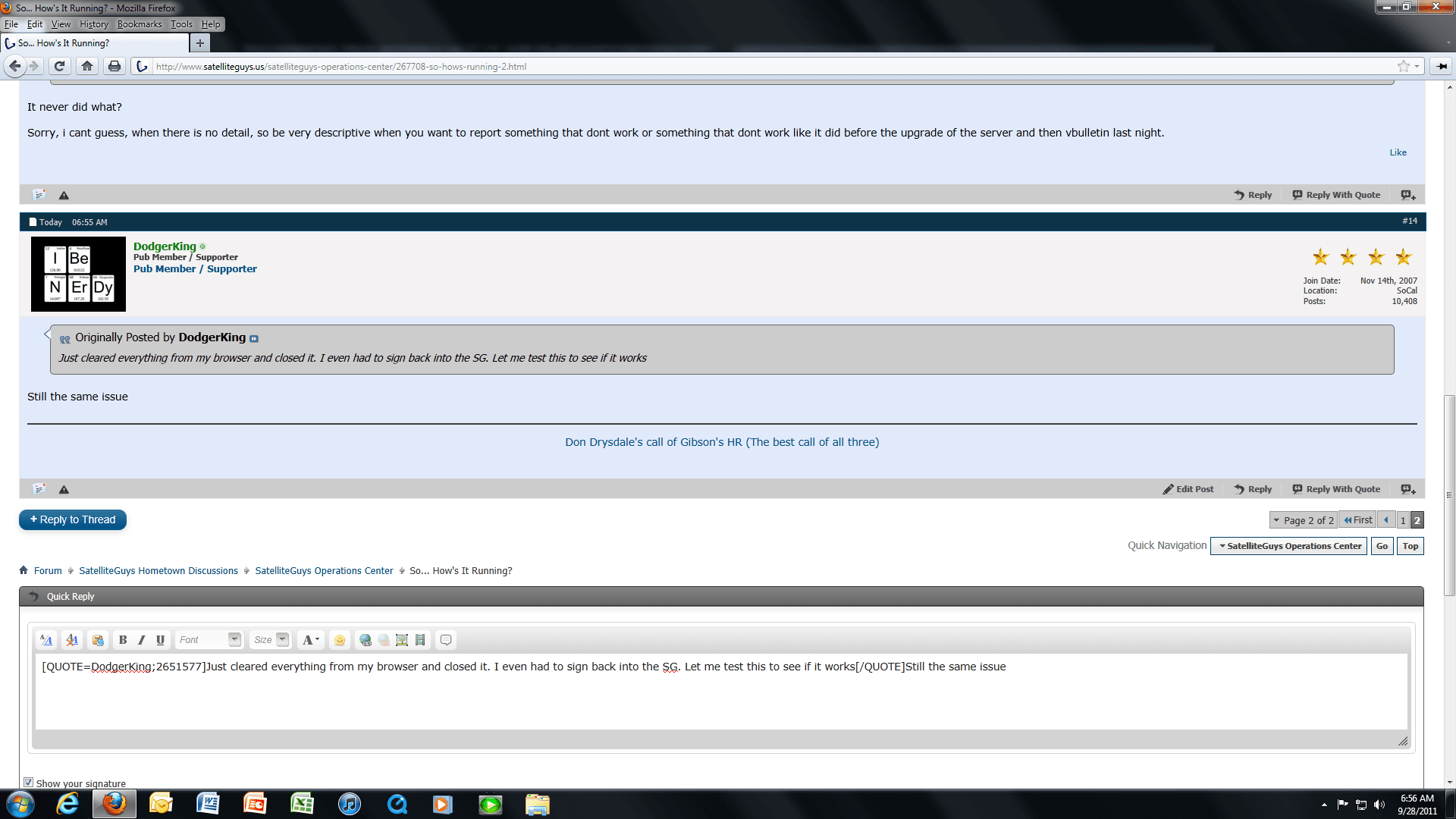Go to the First page
This screenshot has width=1456, height=819.
point(1358,520)
